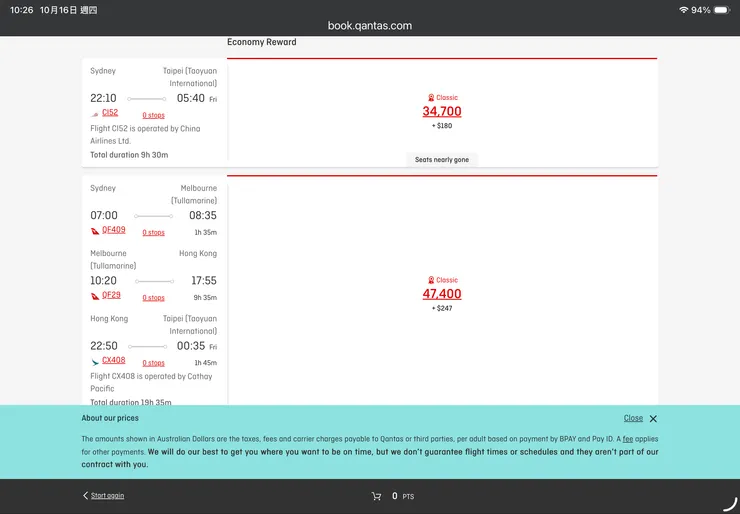Viewport: 740px width, 514px height.
Task: Go back with Start again link
Action: tap(107, 496)
